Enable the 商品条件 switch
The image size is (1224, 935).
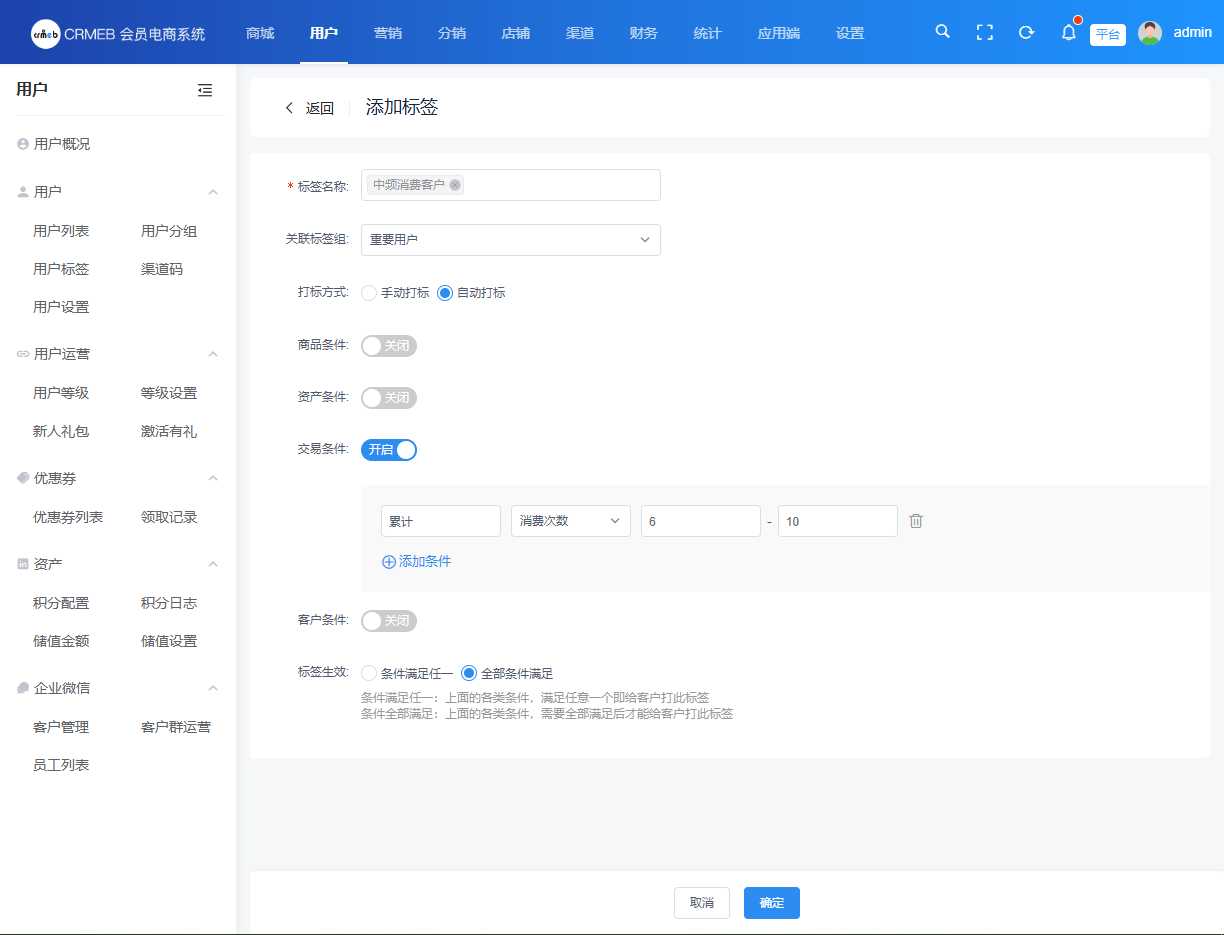(388, 346)
